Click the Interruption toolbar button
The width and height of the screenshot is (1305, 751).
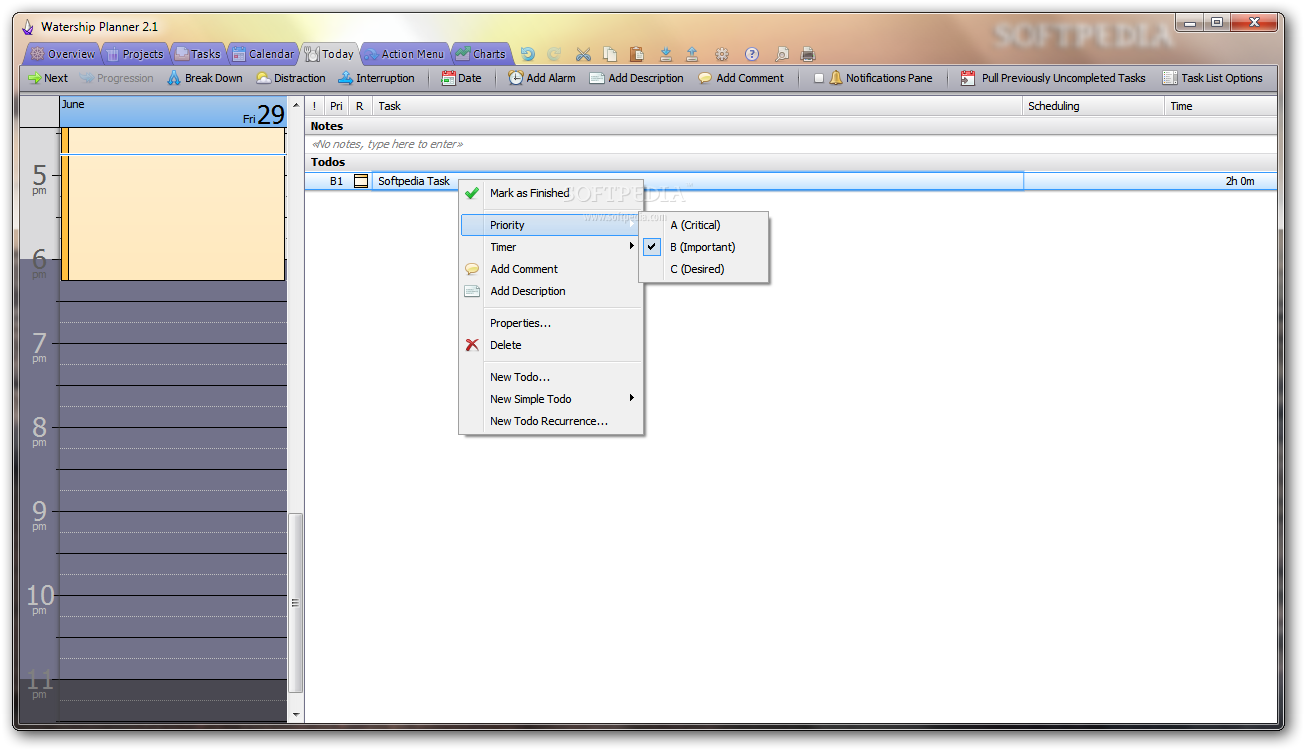click(x=376, y=78)
